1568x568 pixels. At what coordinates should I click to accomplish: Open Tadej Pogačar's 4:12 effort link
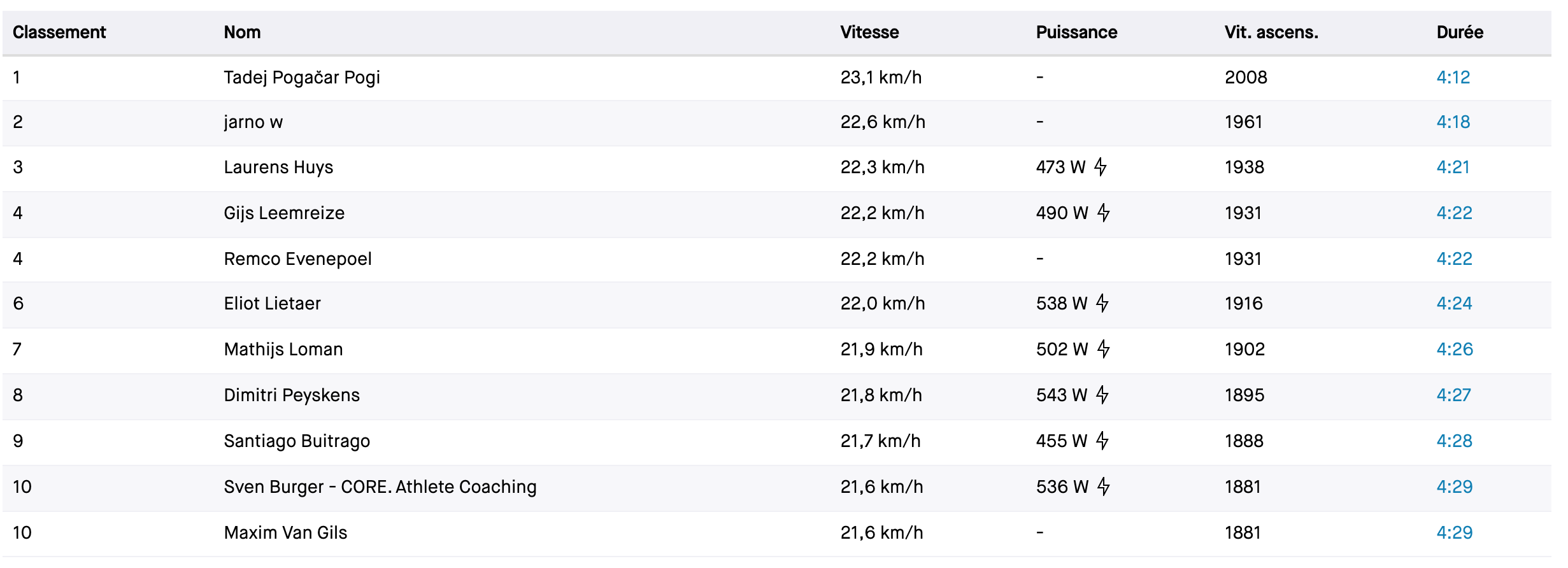click(x=1453, y=77)
